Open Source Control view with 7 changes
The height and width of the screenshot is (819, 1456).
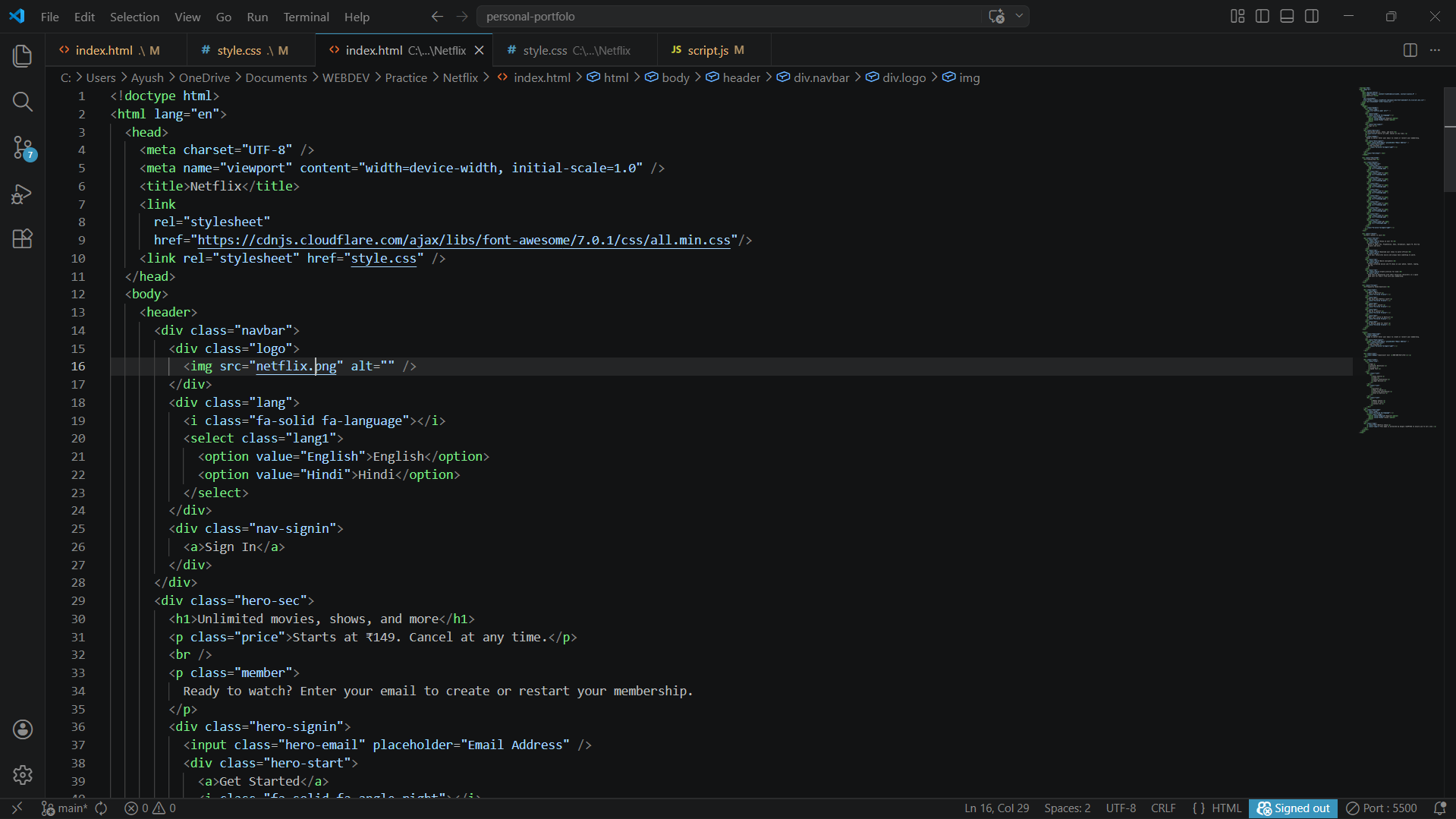(x=22, y=147)
